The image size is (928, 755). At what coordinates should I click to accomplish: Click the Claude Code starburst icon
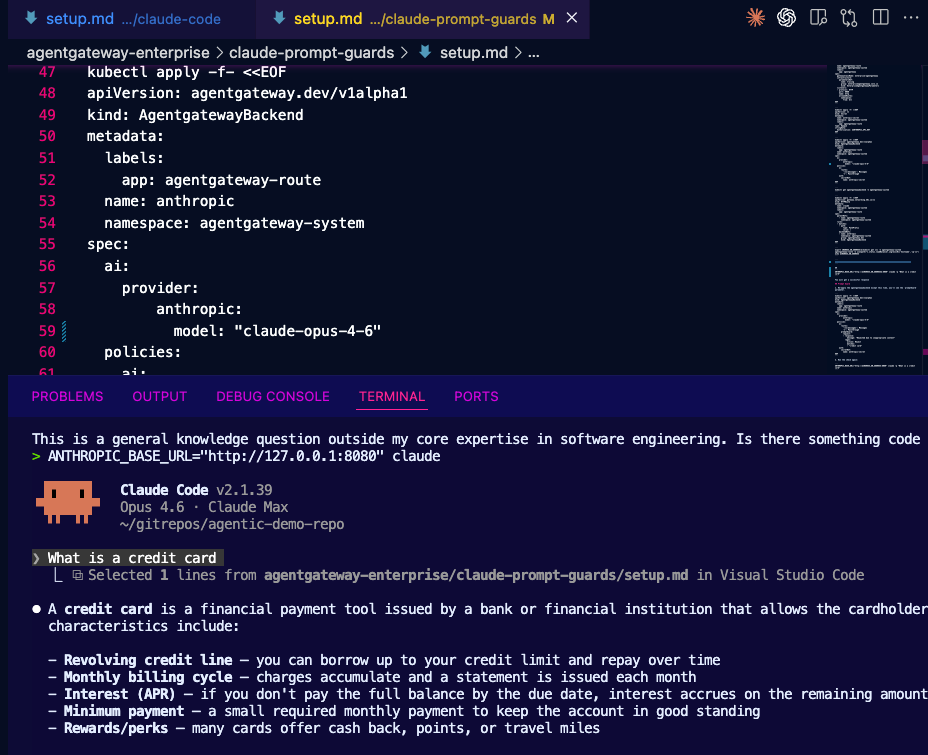coord(756,18)
